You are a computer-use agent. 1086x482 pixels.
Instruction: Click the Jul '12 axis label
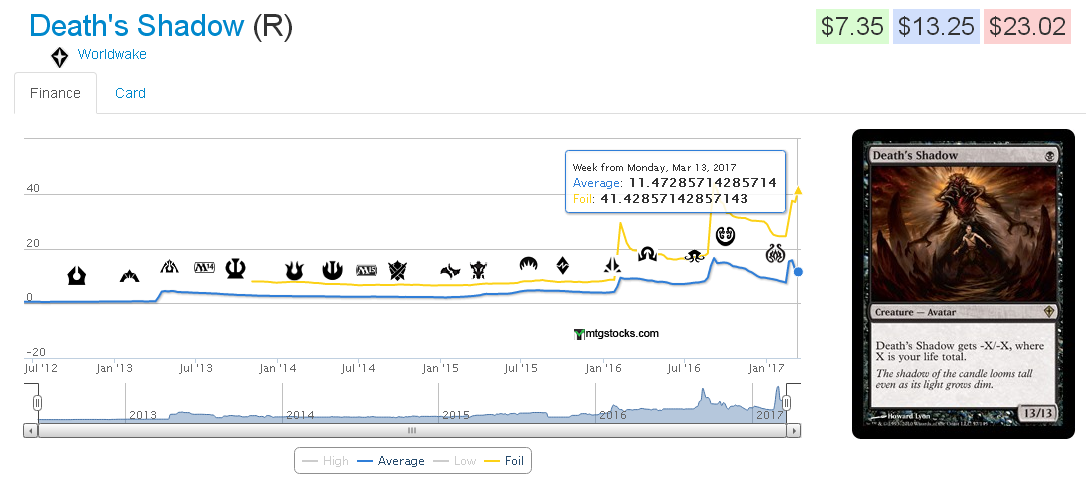pyautogui.click(x=40, y=368)
